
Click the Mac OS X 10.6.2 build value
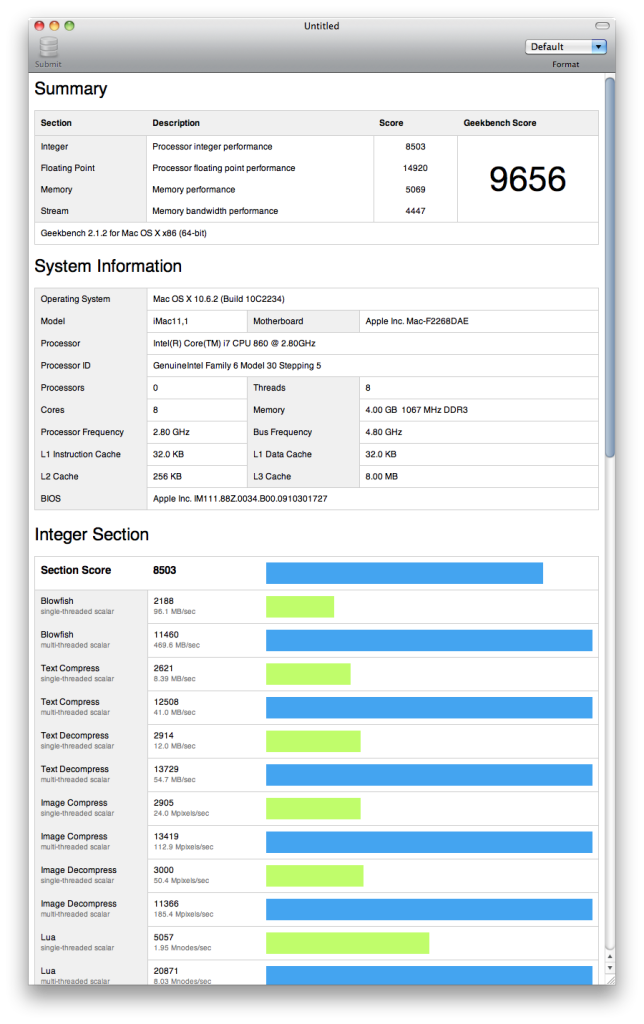pyautogui.click(x=218, y=299)
